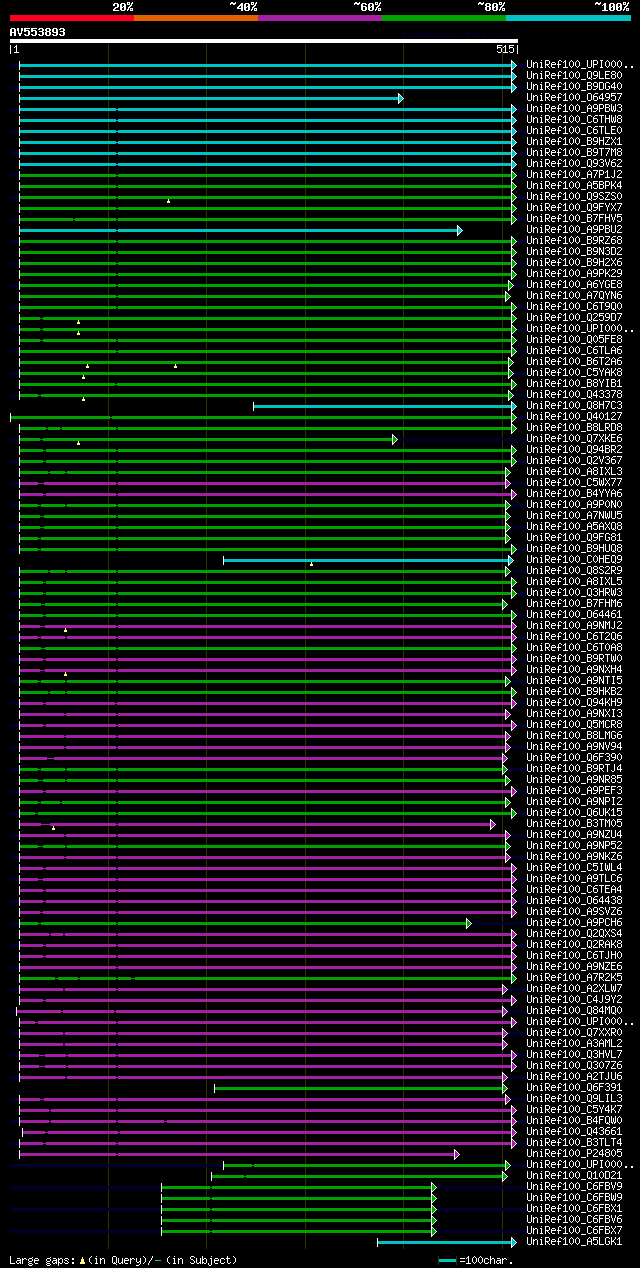Select label UniRef100_Q9SZS0
The width and height of the screenshot is (640, 1268).
(x=574, y=197)
